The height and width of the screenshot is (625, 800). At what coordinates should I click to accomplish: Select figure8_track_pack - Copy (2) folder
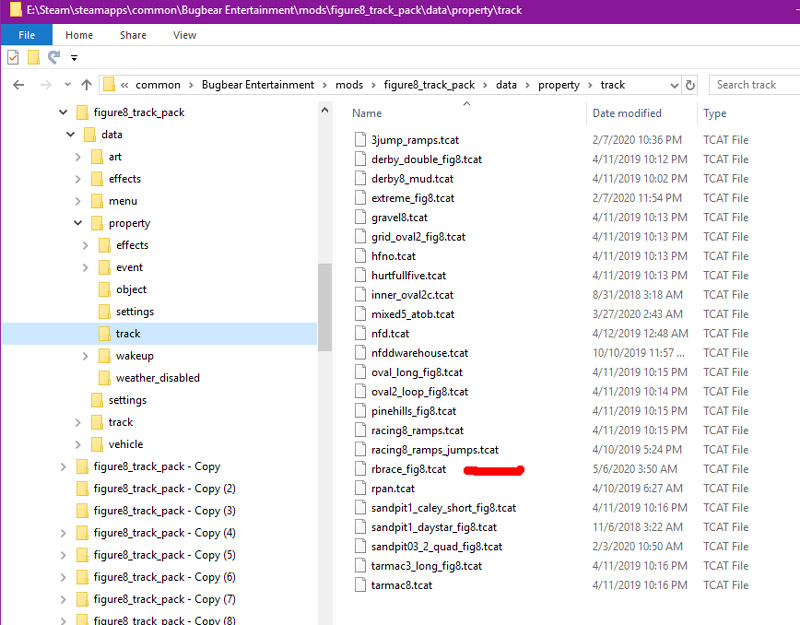pyautogui.click(x=164, y=489)
